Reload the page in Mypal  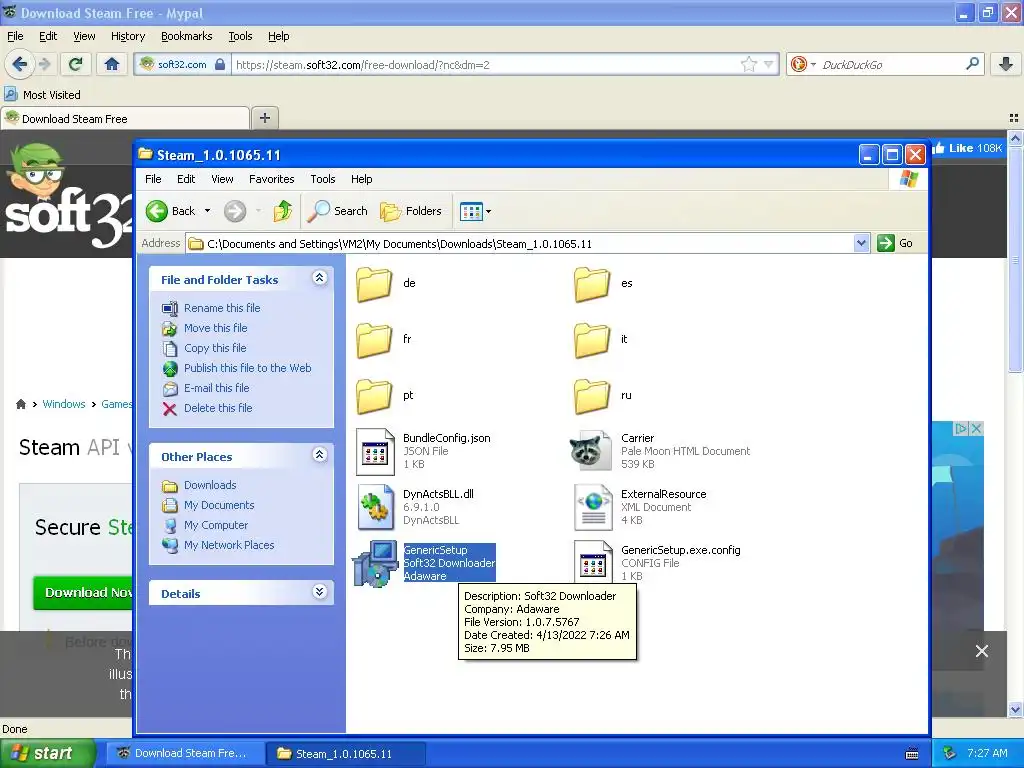[75, 64]
